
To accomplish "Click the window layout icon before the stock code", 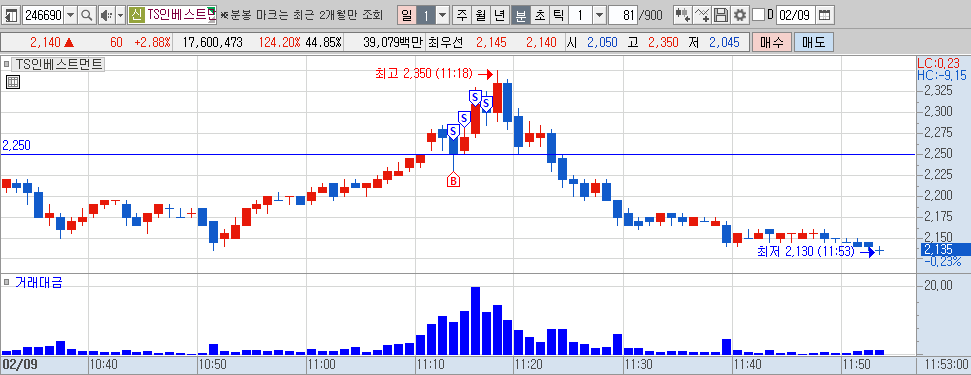I will pyautogui.click(x=11, y=14).
